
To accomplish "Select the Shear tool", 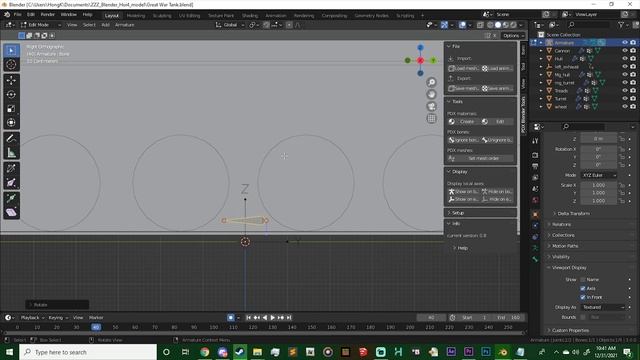I will (11, 212).
